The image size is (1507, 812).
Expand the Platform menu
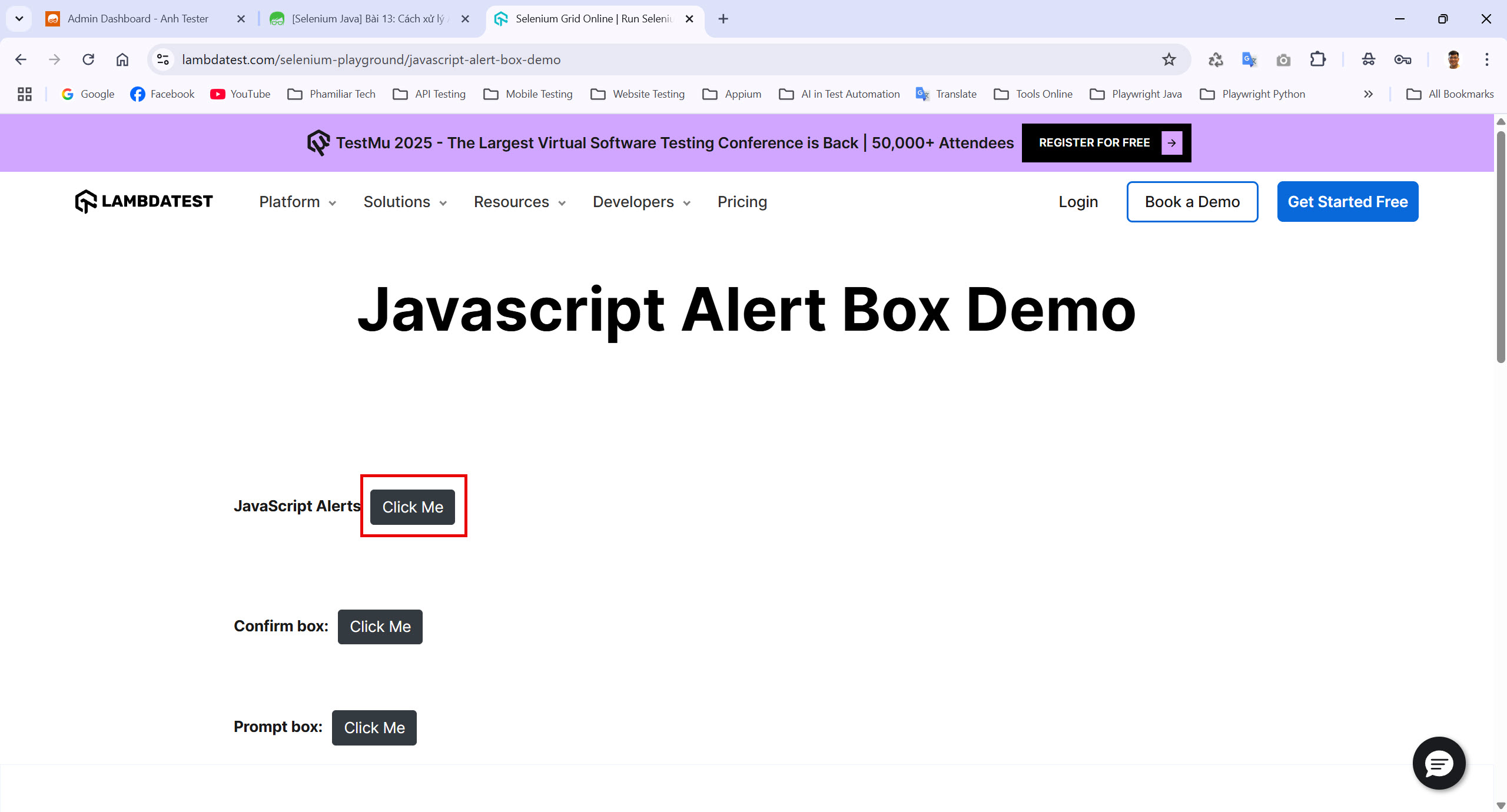(x=297, y=202)
